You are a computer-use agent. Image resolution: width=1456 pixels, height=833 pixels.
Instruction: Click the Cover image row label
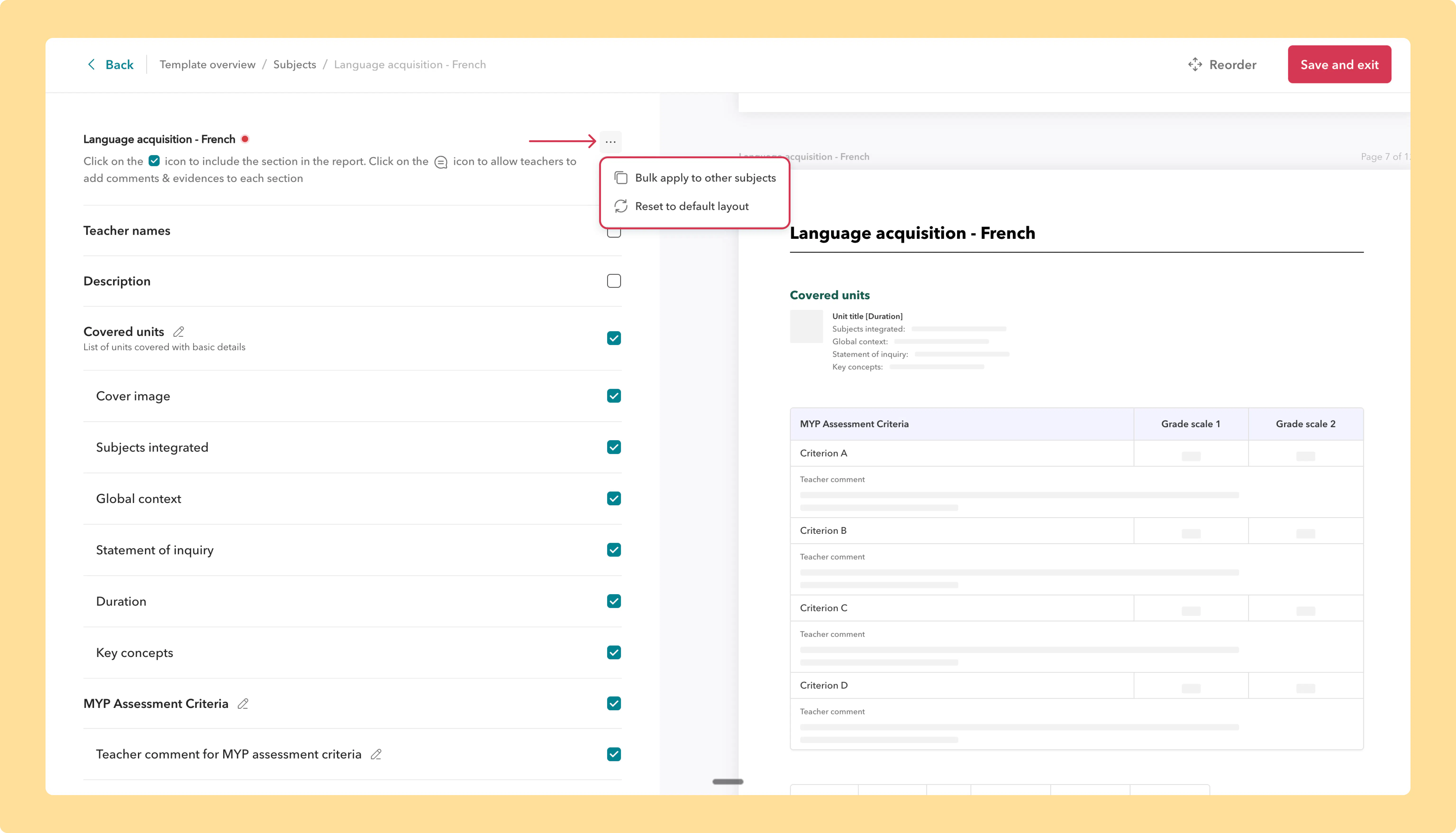pyautogui.click(x=133, y=396)
